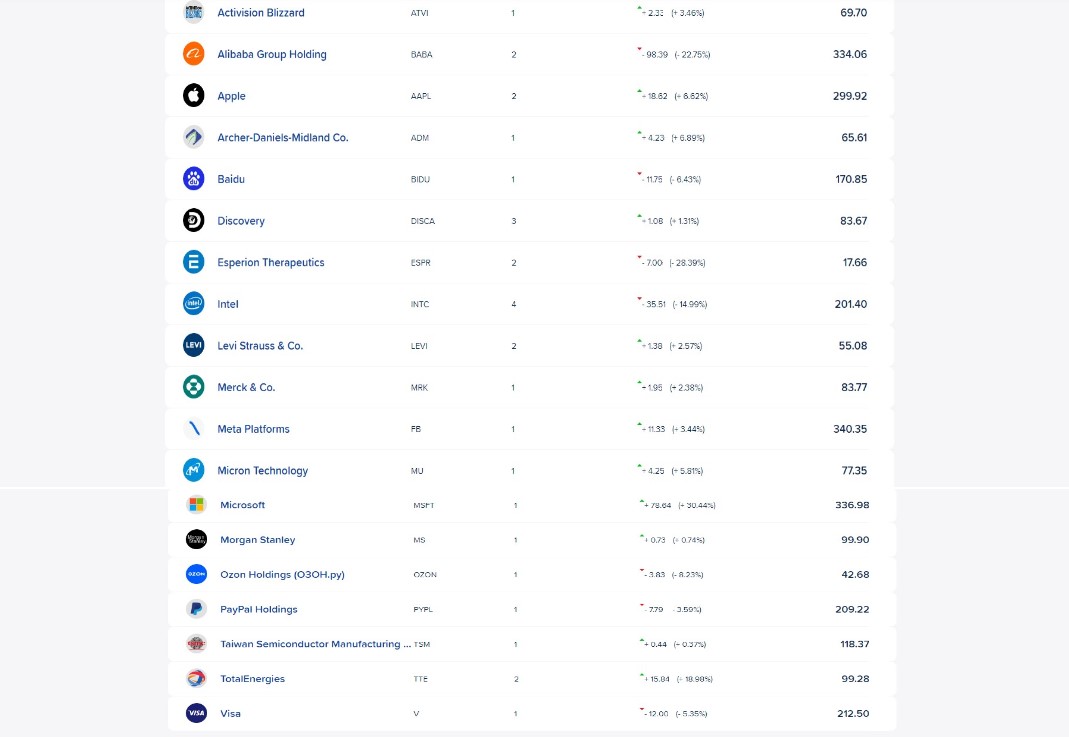This screenshot has height=737, width=1069.
Task: Open the Activision Blizzard stock link
Action: pos(261,12)
